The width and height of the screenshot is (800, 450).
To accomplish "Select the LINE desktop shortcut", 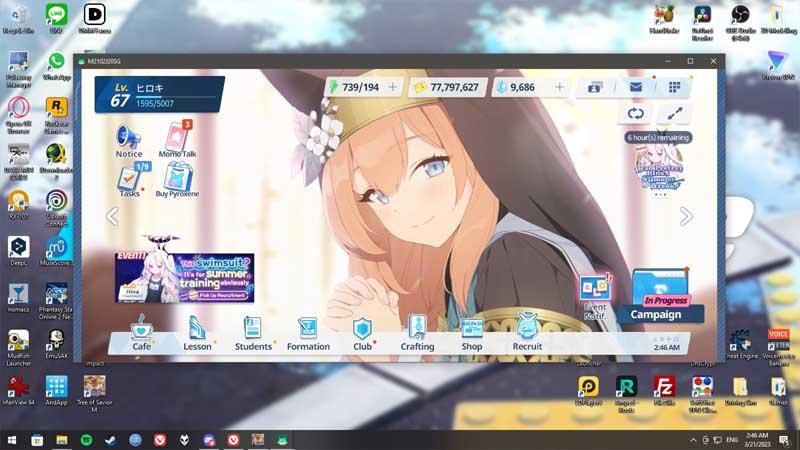I will click(x=56, y=19).
